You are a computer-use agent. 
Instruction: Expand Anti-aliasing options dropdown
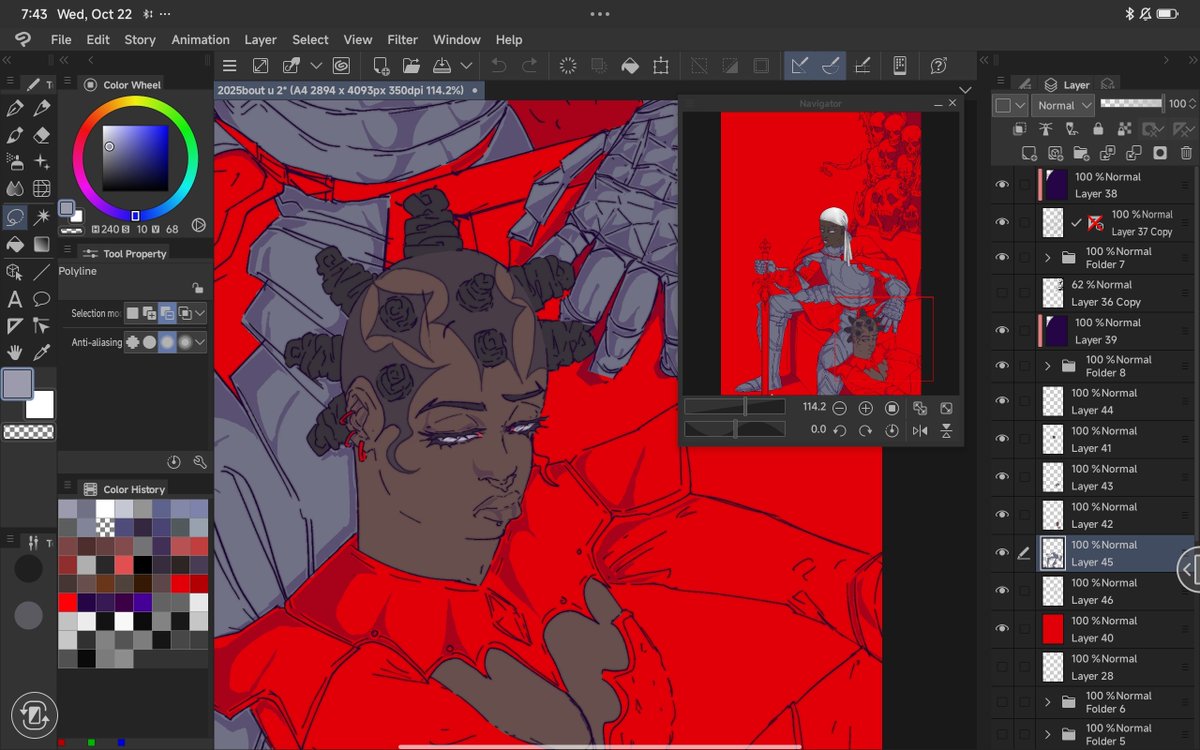[x=201, y=342]
